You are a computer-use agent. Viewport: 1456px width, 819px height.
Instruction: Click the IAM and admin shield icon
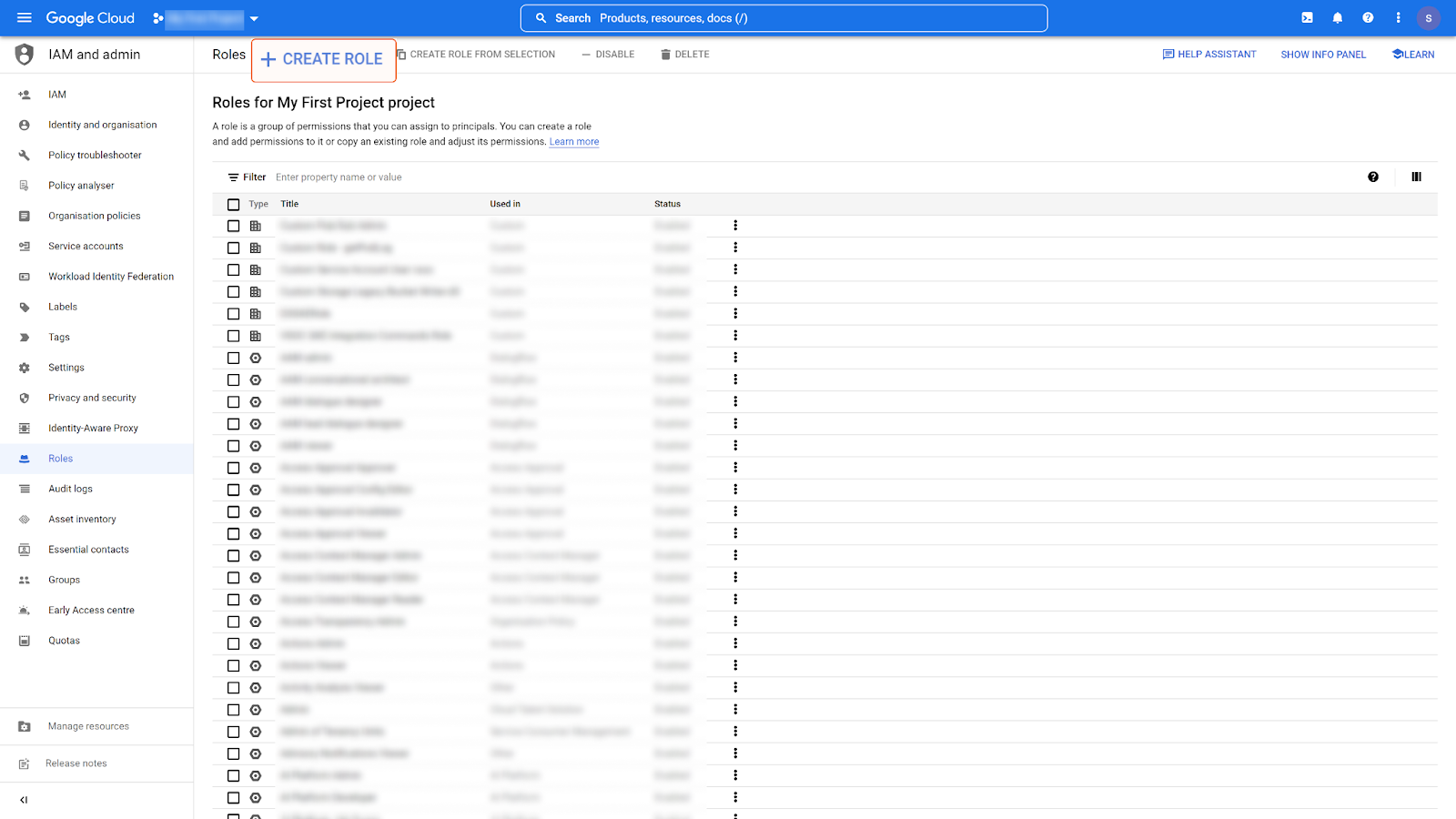[25, 55]
